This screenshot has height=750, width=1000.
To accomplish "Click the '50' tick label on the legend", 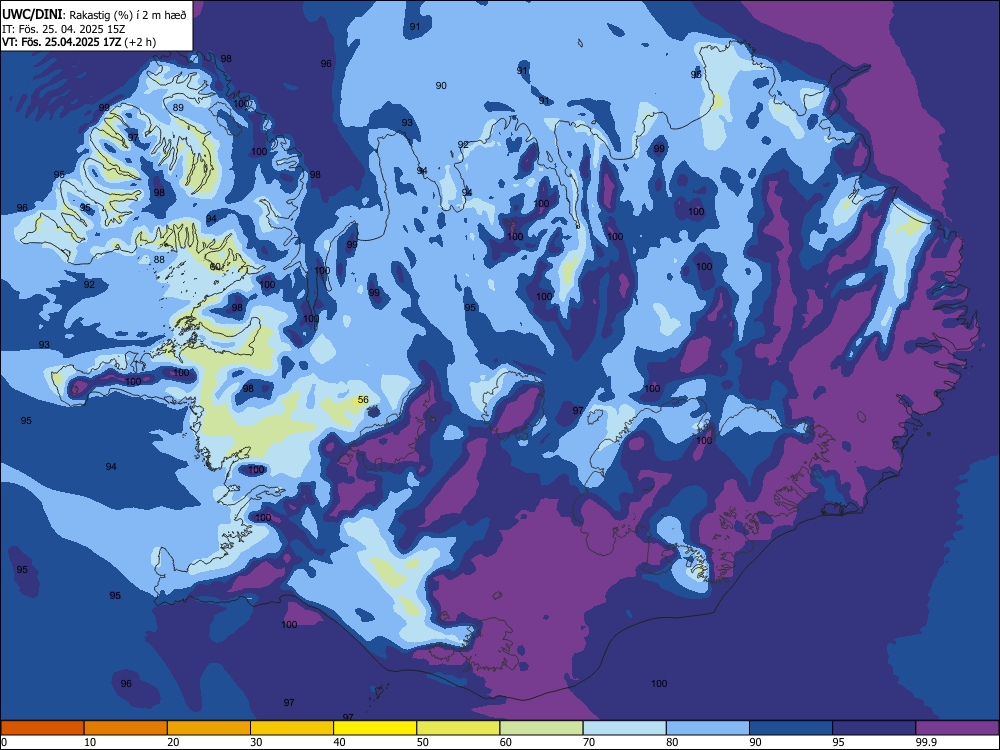I will point(423,742).
